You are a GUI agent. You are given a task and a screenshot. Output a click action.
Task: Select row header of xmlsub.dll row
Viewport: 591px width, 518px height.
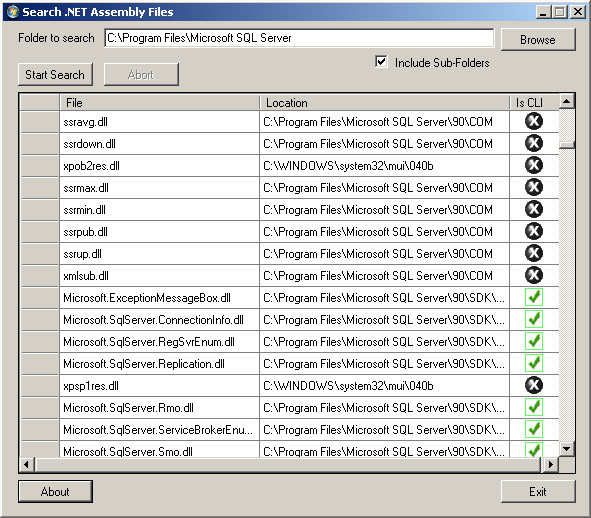click(x=40, y=275)
